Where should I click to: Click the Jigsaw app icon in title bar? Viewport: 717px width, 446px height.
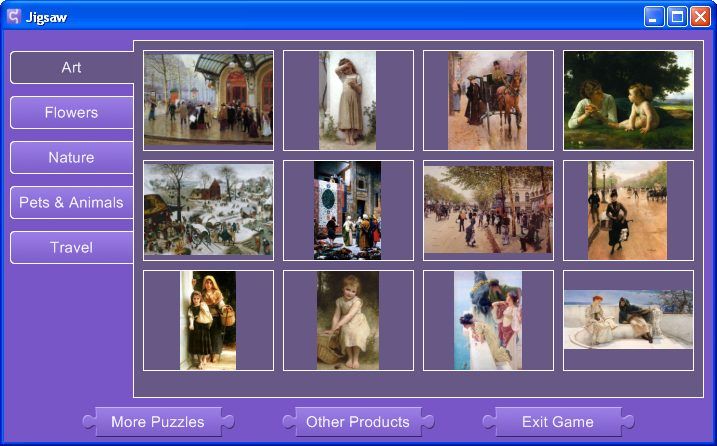[14, 16]
